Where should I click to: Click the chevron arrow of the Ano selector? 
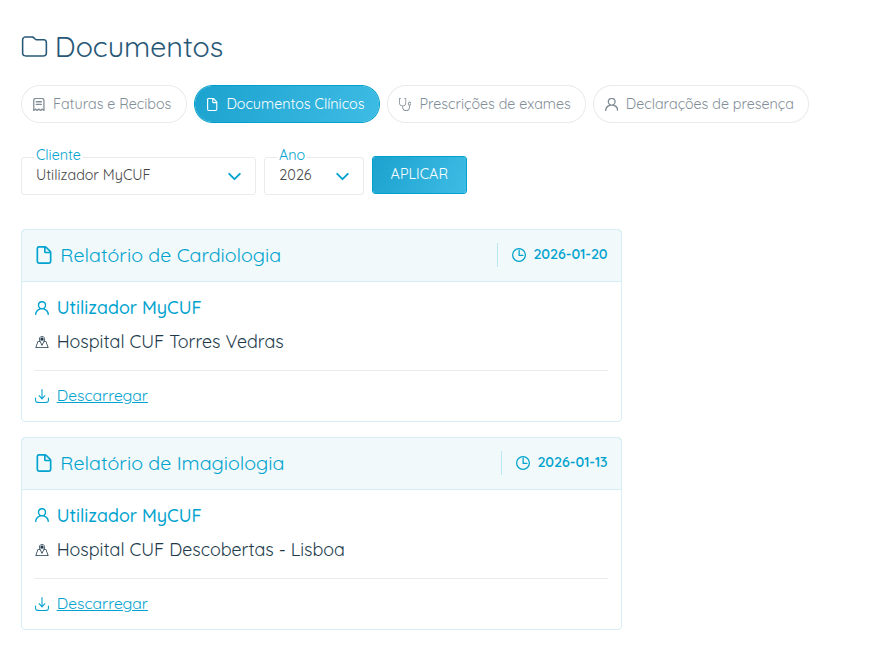342,176
